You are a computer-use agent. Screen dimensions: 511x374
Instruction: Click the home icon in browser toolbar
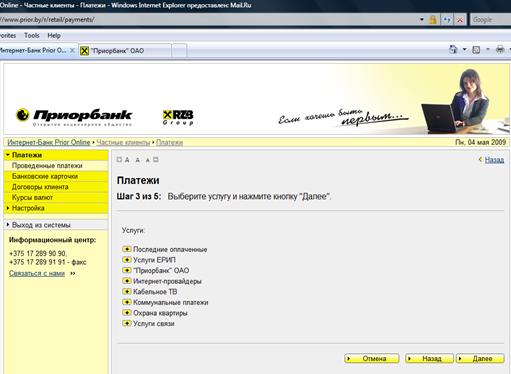click(x=453, y=50)
